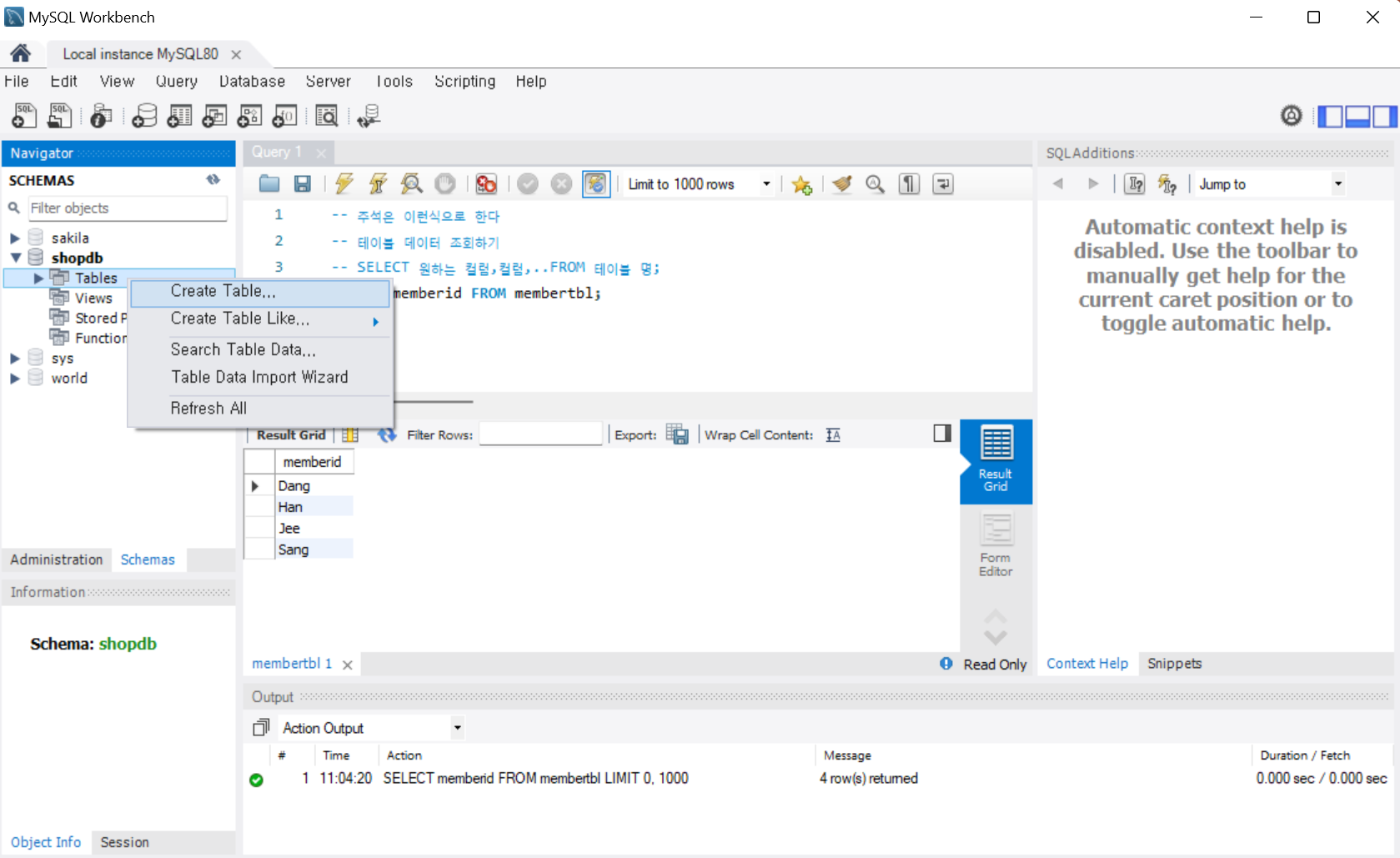Toggle the left sidebar panel visibility
Viewport: 1400px width, 858px height.
pyautogui.click(x=1330, y=116)
